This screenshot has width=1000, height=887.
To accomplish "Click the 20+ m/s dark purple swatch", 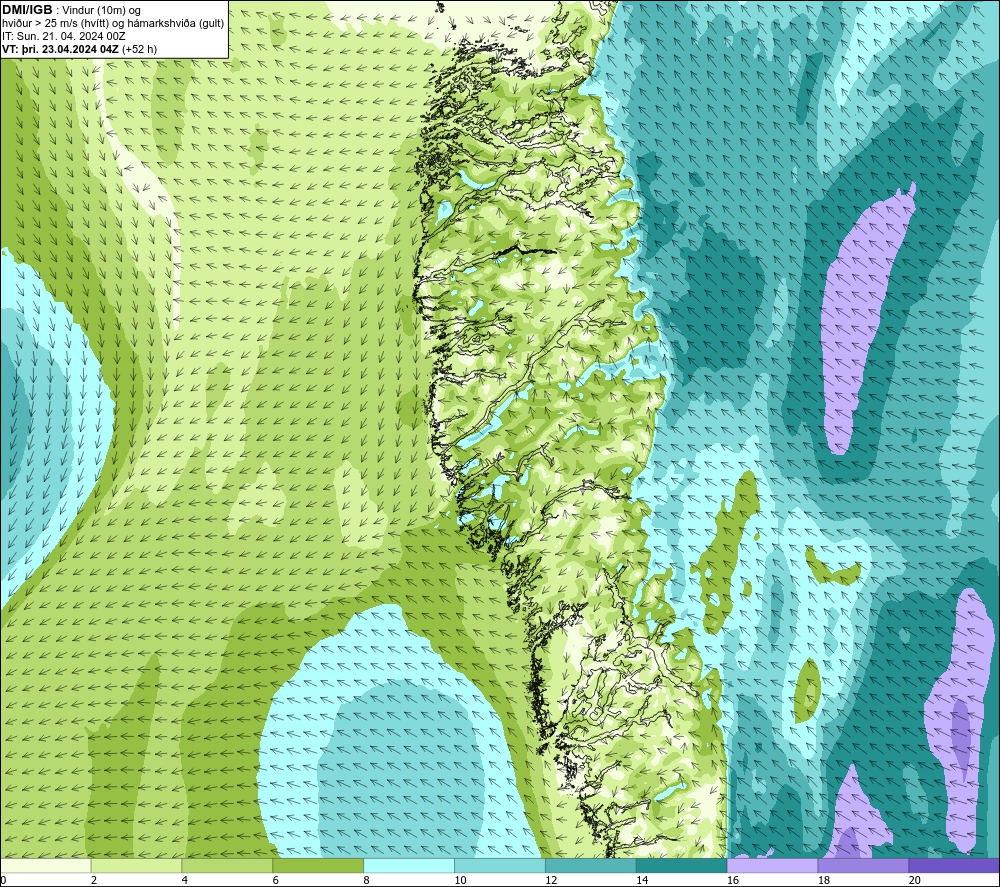I will [955, 865].
